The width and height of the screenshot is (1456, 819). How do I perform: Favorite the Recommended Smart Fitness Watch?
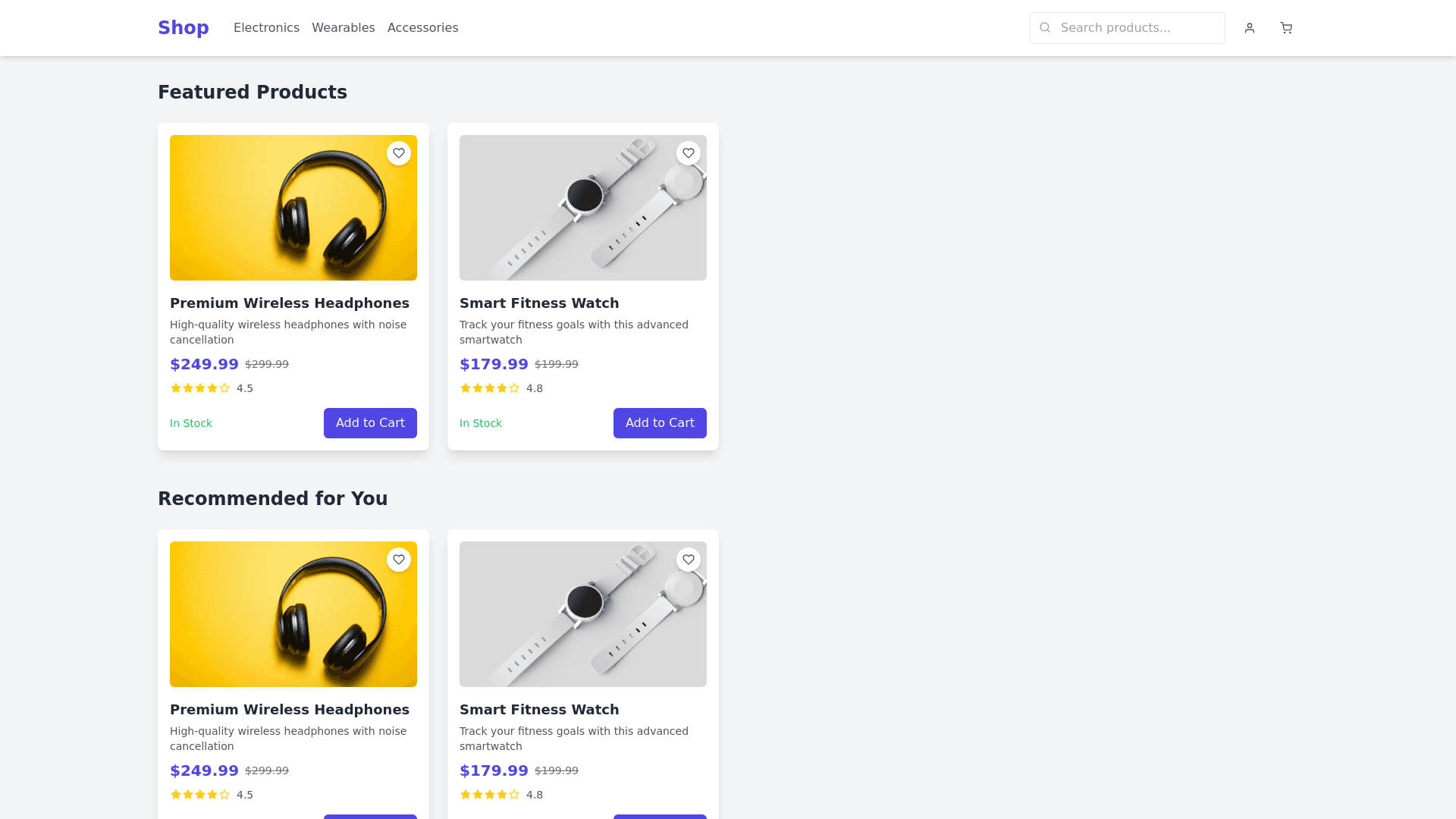(689, 560)
